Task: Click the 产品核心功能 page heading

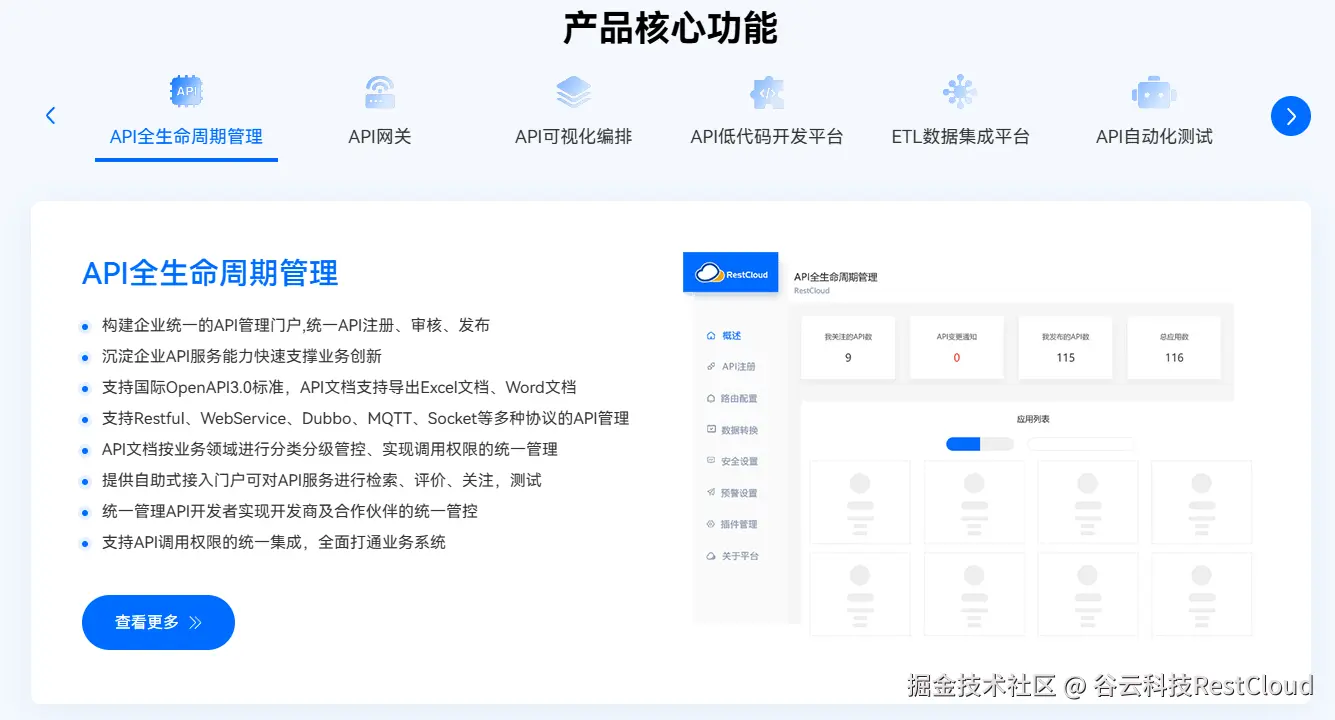Action: [x=670, y=29]
